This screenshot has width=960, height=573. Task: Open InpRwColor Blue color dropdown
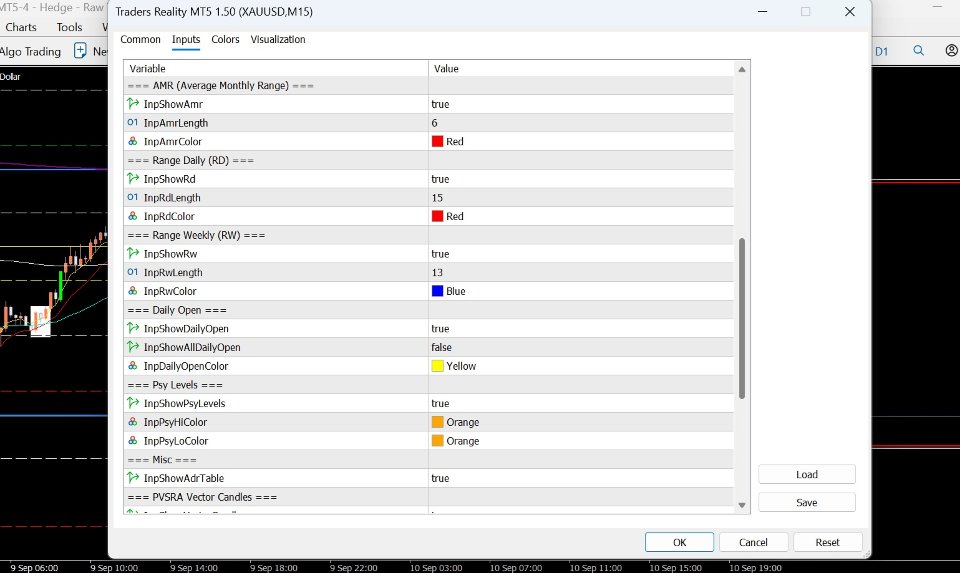point(581,291)
